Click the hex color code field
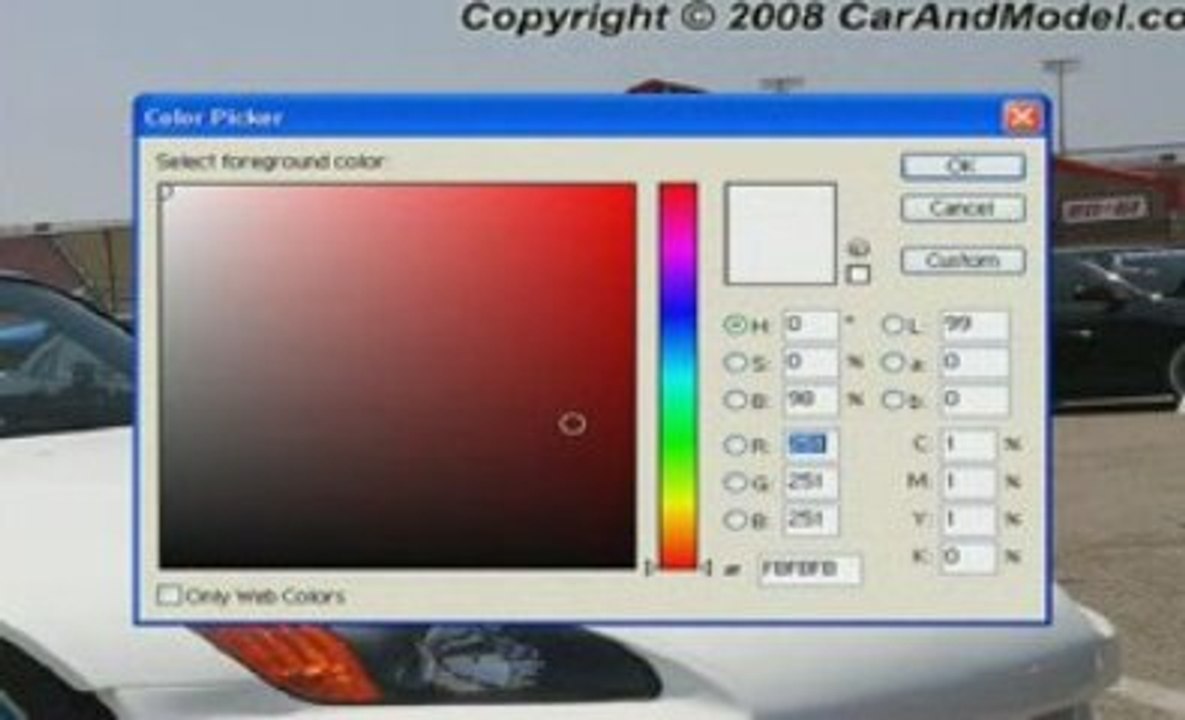Image resolution: width=1185 pixels, height=720 pixels. 809,570
